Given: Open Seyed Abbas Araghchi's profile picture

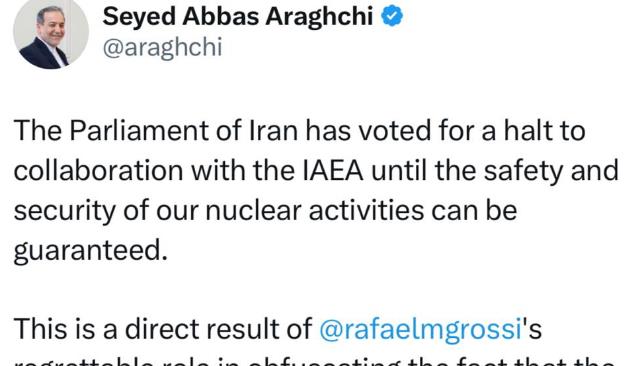Looking at the screenshot, I should (51, 32).
